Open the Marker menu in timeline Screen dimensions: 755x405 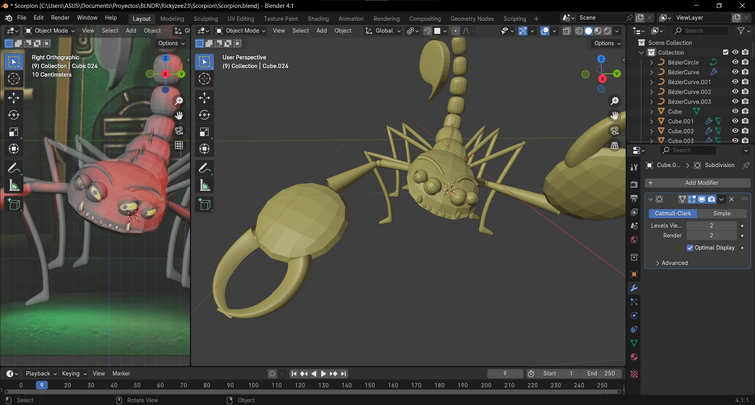click(121, 374)
